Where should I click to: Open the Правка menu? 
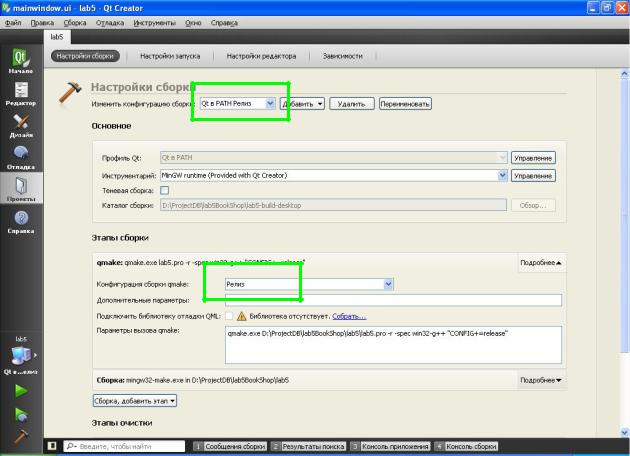pos(42,23)
